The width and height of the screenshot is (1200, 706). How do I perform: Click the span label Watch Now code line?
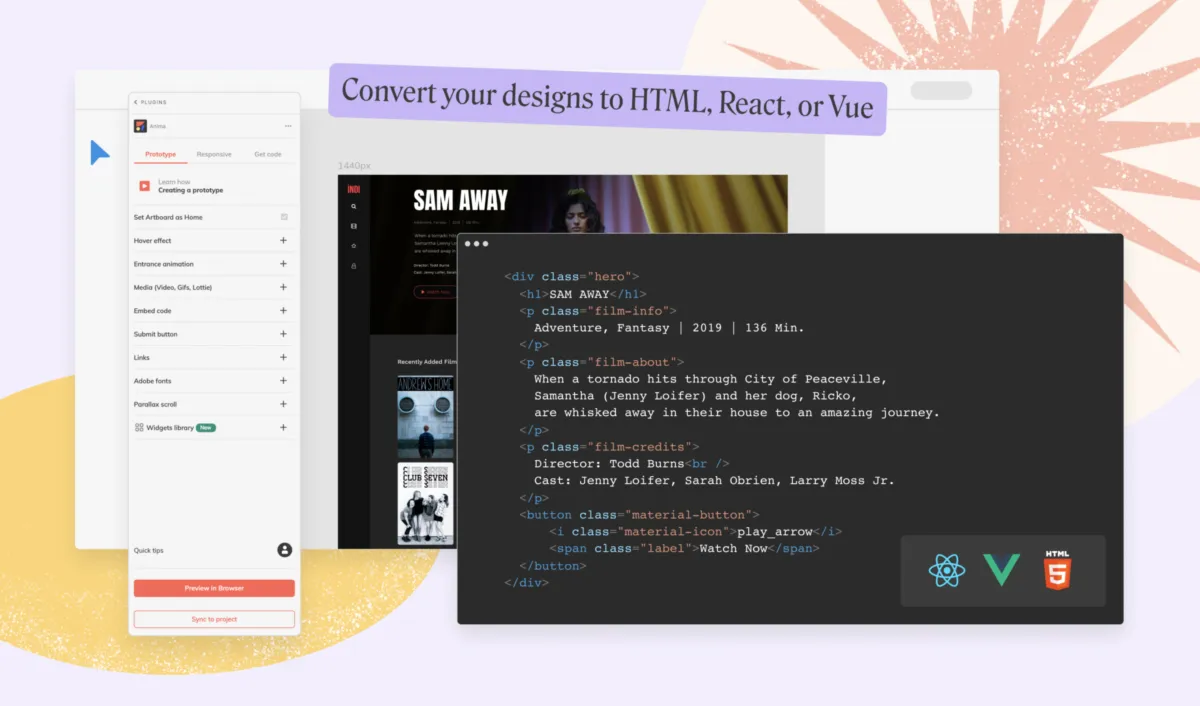click(x=684, y=548)
